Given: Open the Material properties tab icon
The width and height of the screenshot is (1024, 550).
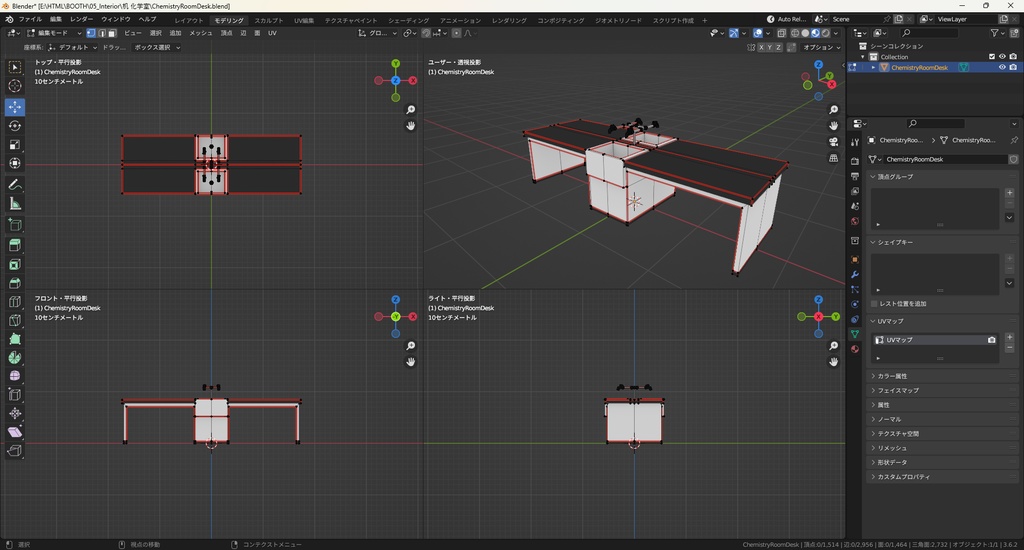Looking at the screenshot, I should pyautogui.click(x=855, y=350).
